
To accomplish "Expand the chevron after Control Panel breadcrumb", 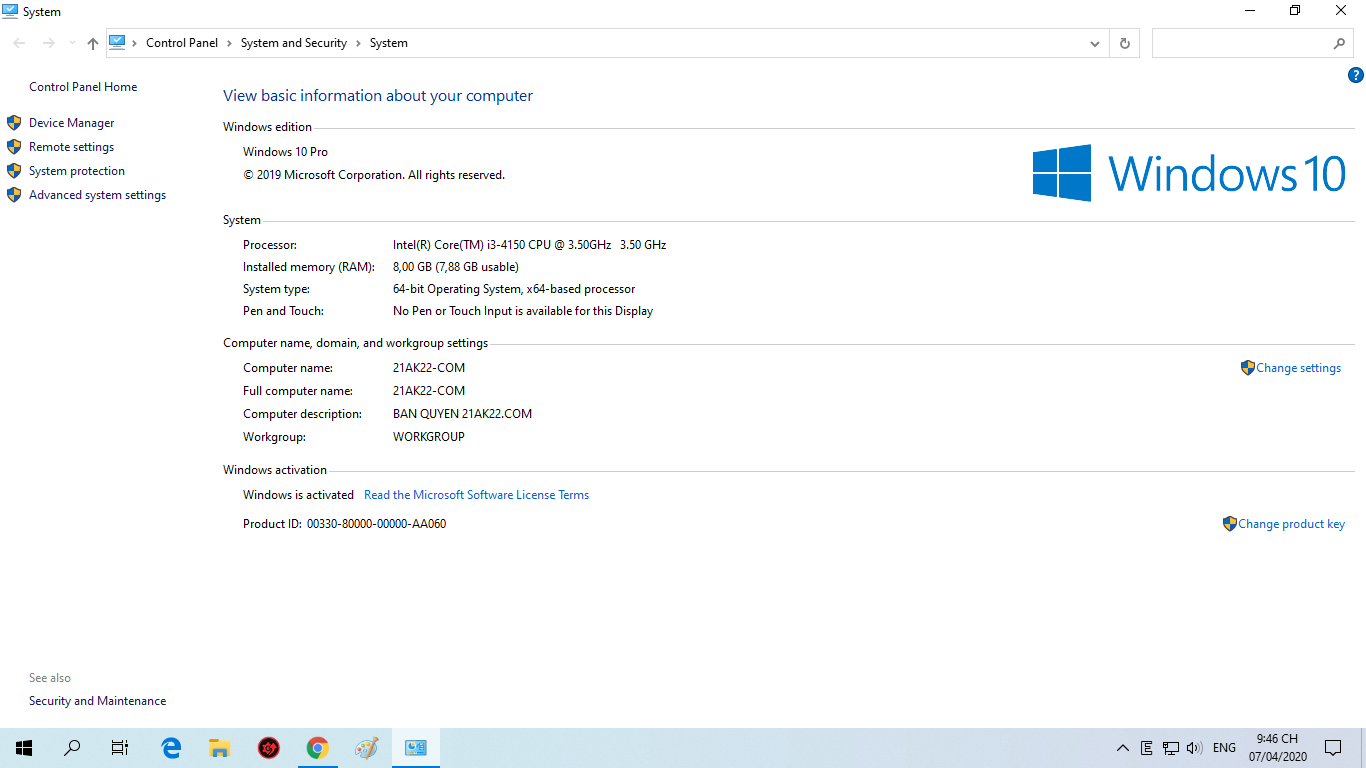I will [x=229, y=43].
